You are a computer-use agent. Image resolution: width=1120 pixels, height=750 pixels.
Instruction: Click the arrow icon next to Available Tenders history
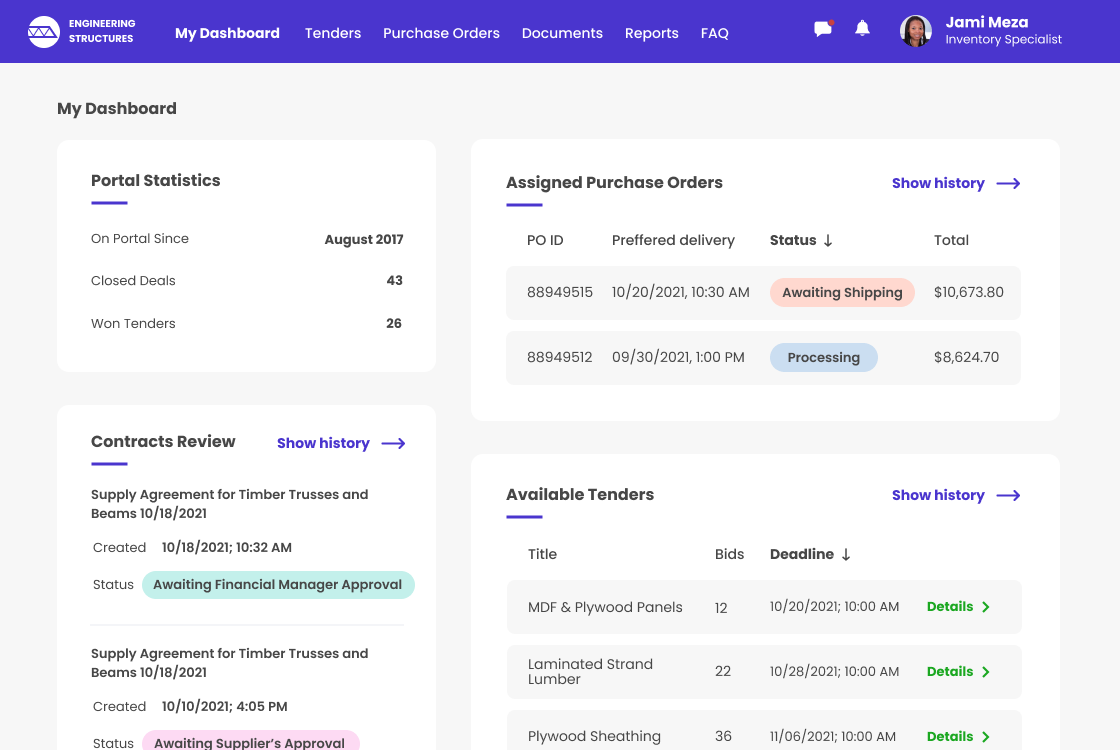(x=1009, y=495)
